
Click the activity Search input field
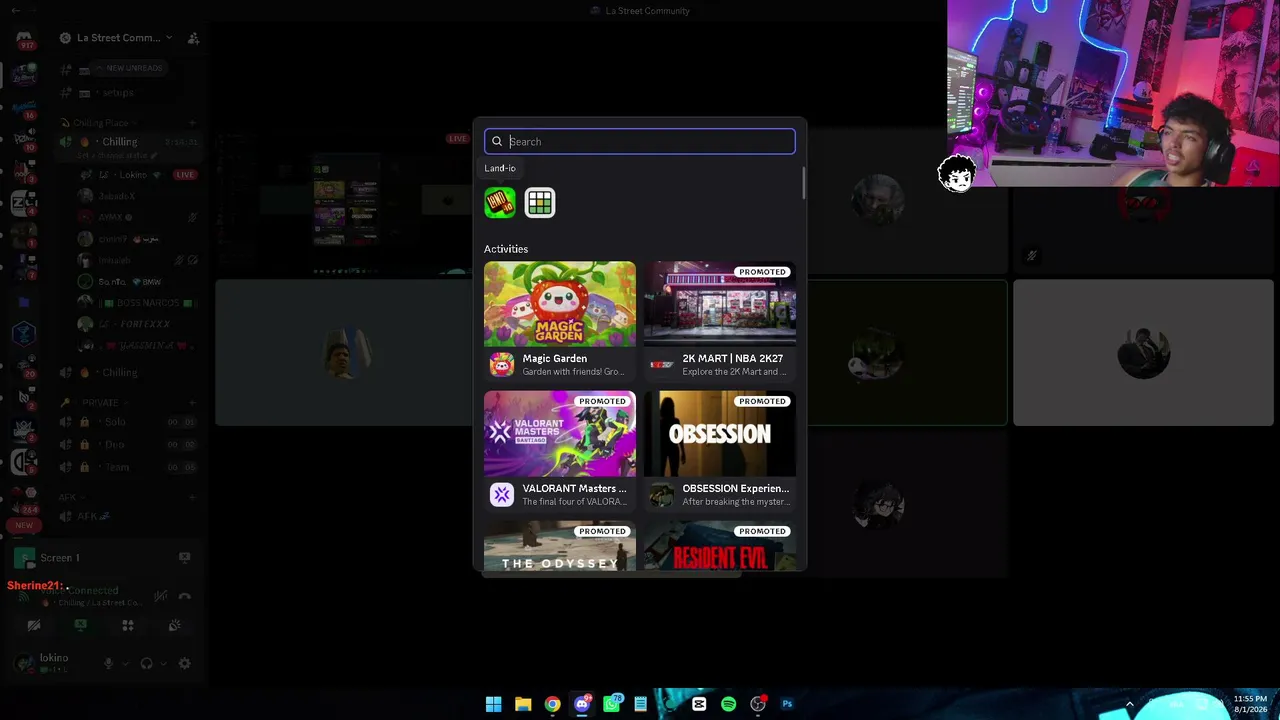click(x=640, y=141)
